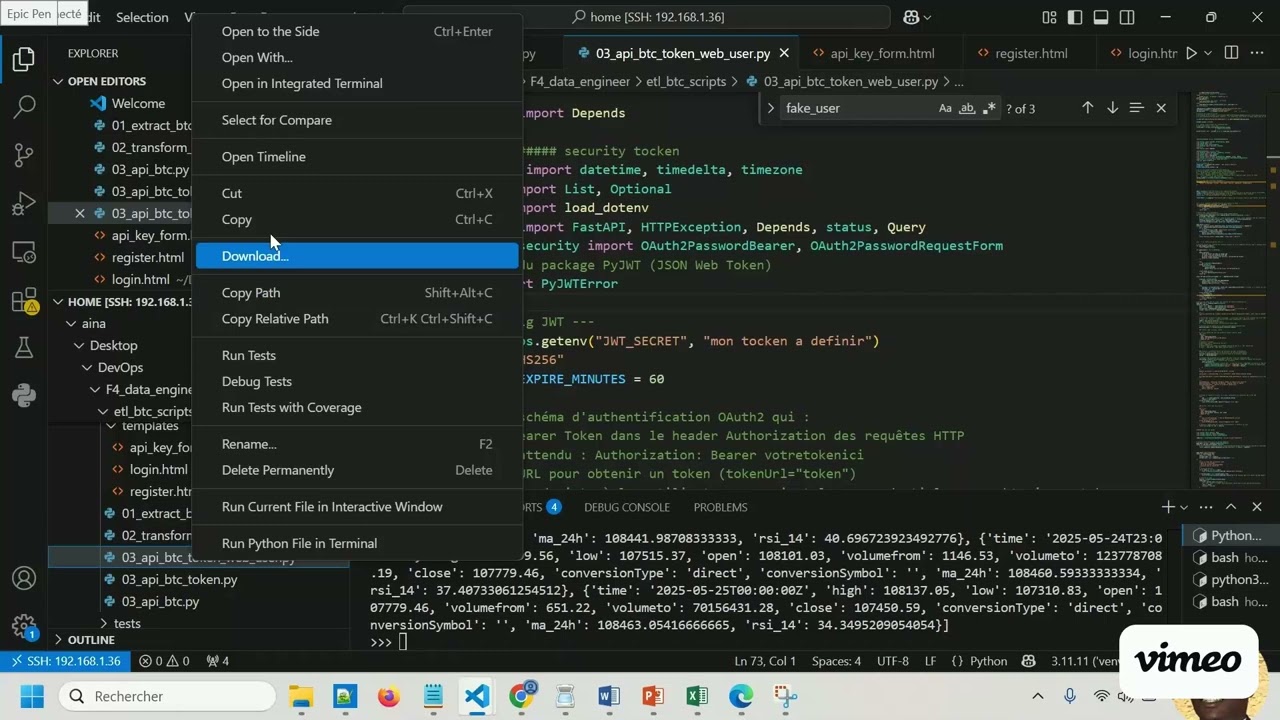Open the Testing flask view
Viewport: 1280px width, 720px height.
click(24, 347)
